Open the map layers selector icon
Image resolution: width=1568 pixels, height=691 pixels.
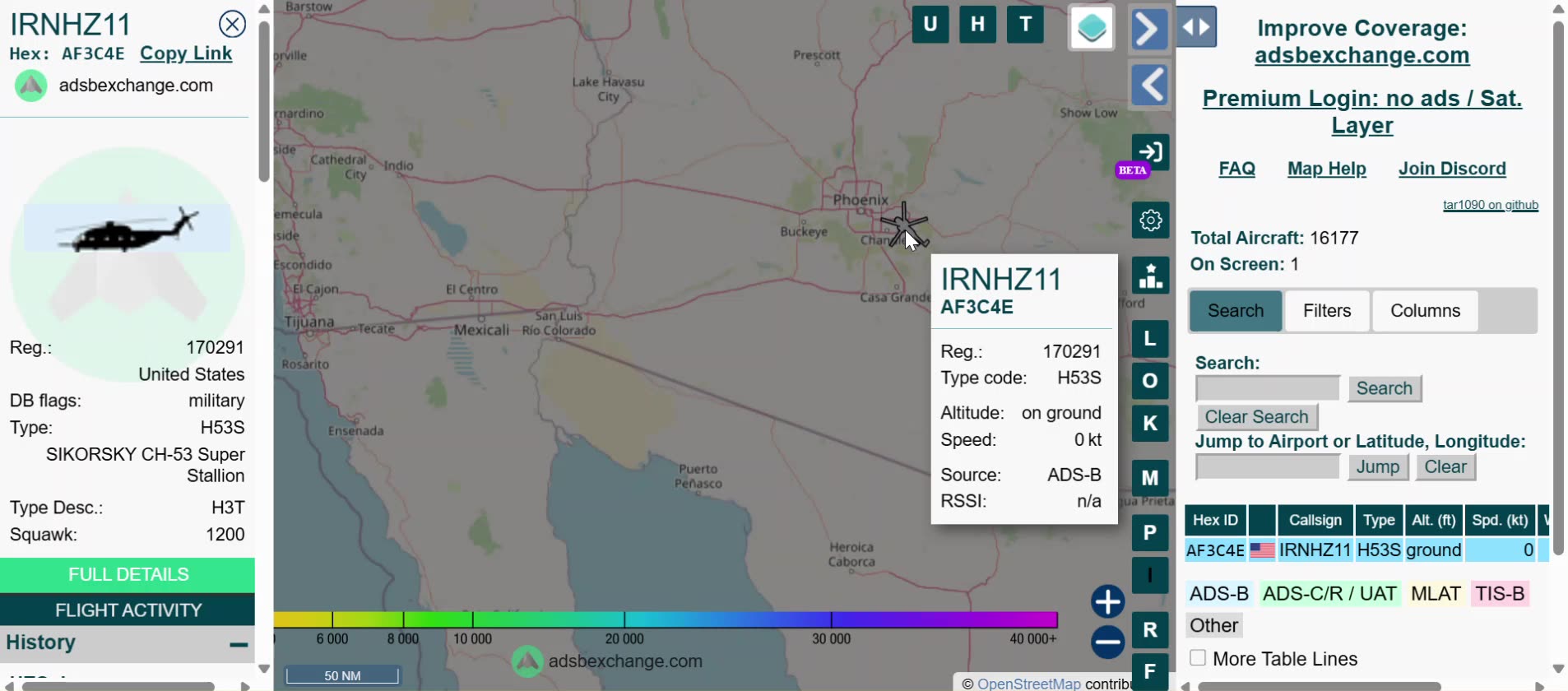[1092, 28]
